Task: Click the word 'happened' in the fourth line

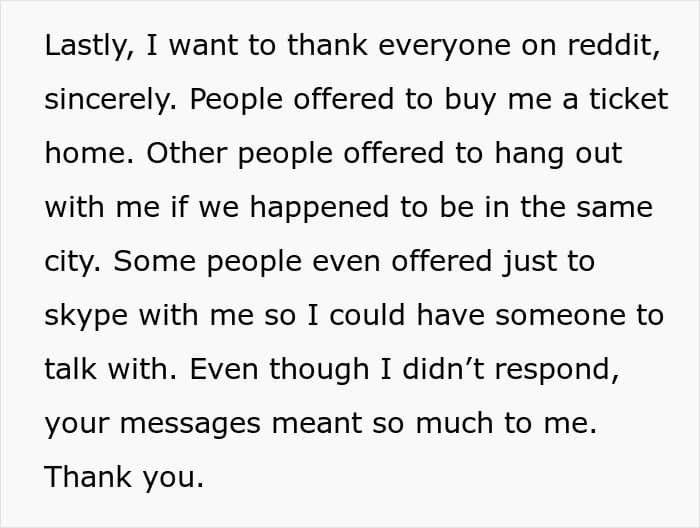Action: (319, 208)
